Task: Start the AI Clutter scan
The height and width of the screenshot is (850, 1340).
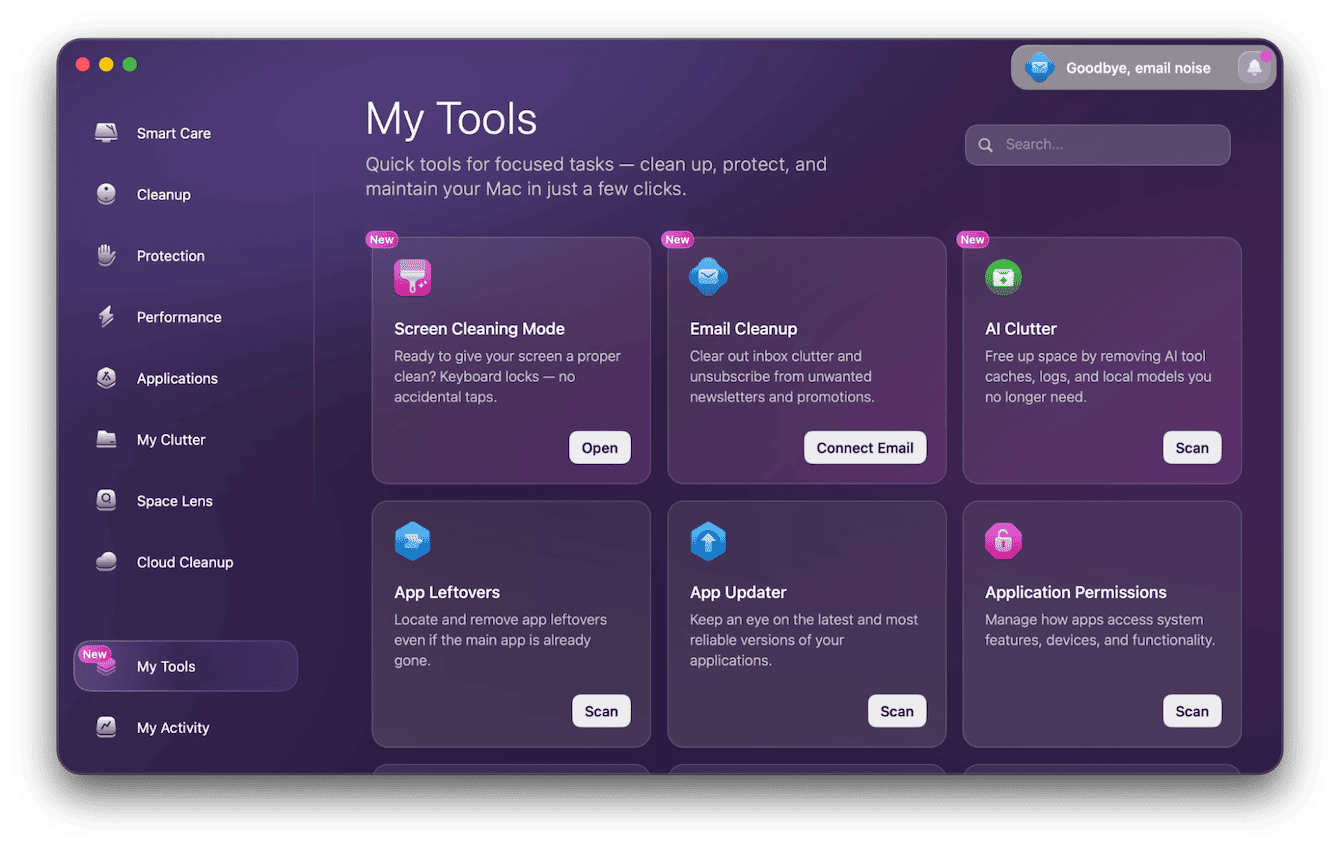Action: (1192, 447)
